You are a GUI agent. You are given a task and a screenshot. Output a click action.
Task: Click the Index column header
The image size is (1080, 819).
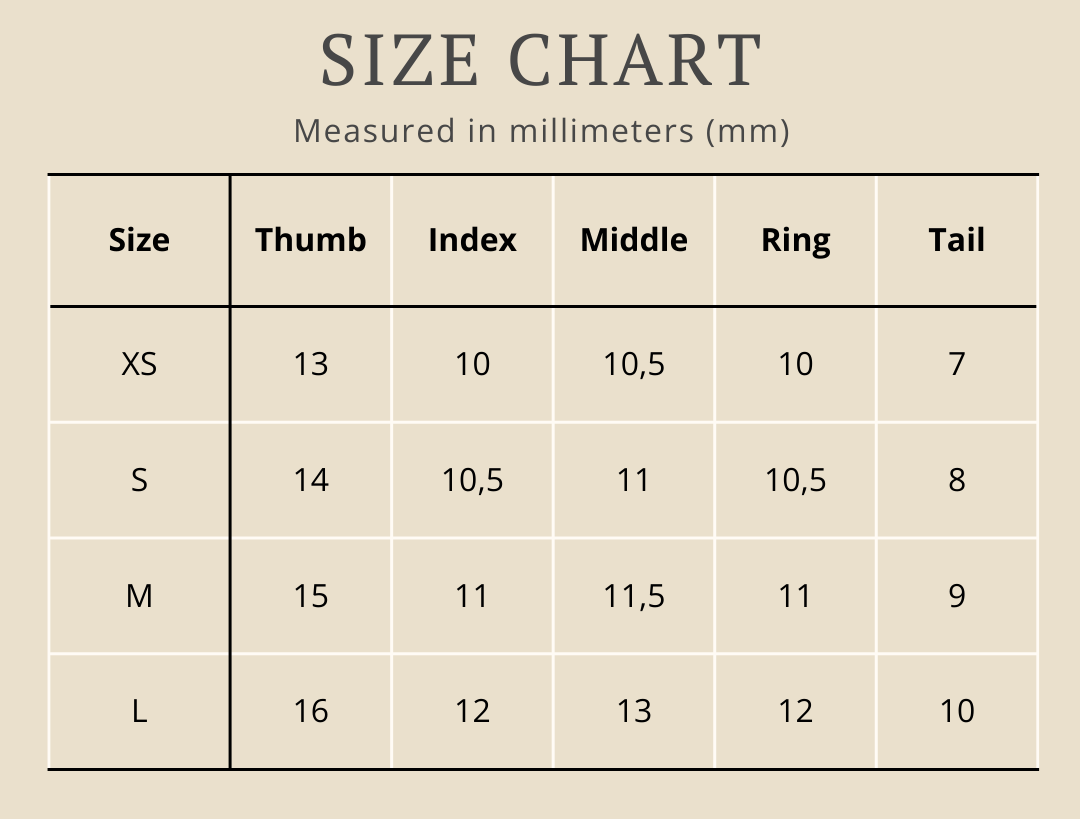point(472,240)
